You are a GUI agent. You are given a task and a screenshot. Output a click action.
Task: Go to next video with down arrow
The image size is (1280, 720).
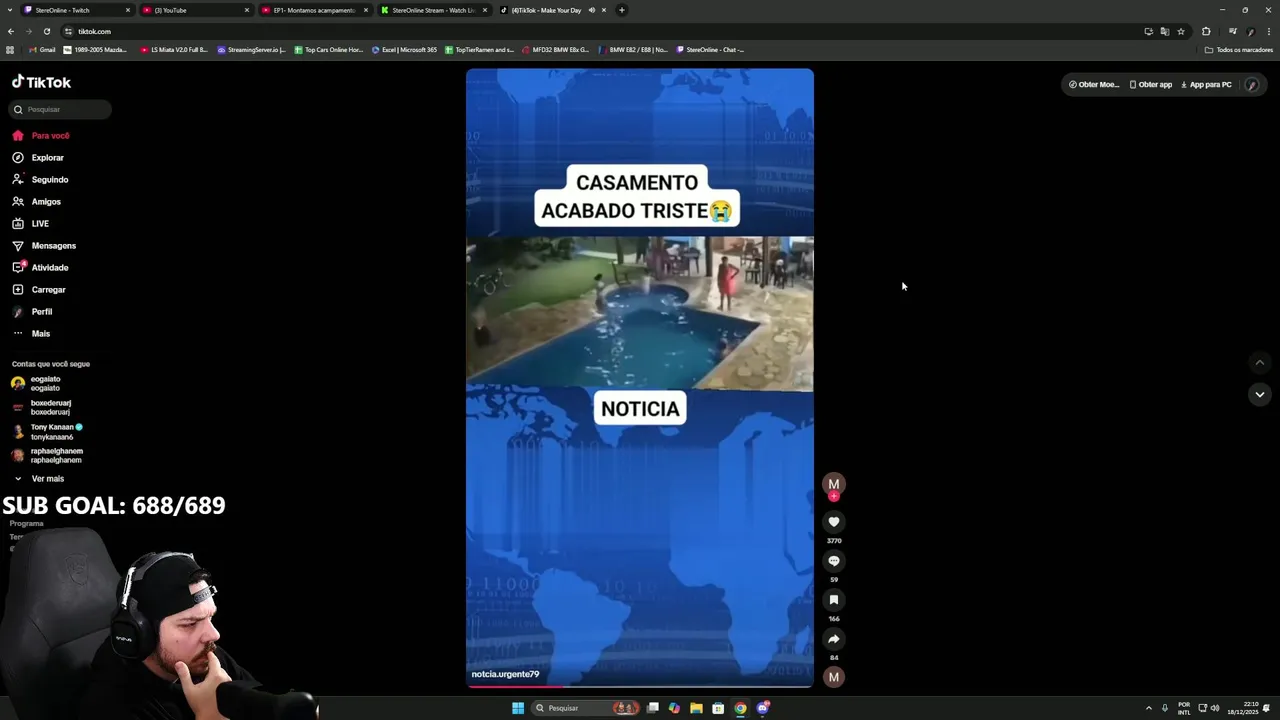tap(1259, 394)
